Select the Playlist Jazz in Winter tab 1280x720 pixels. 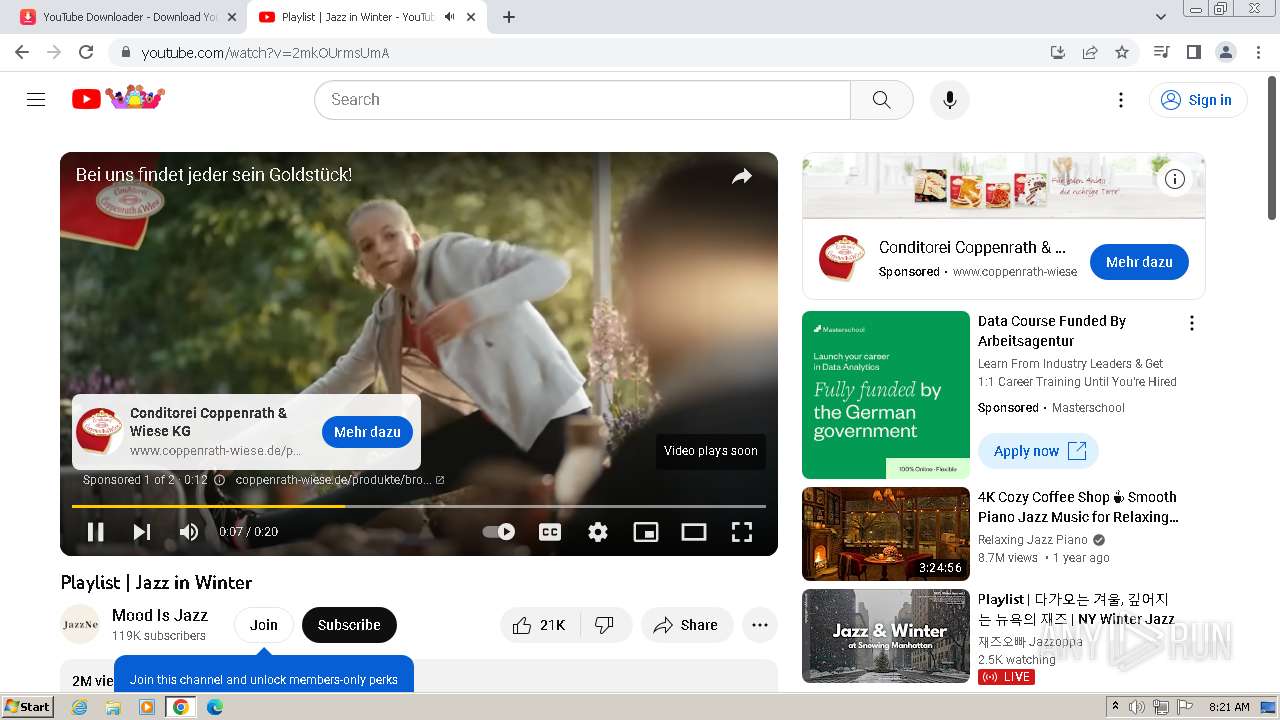point(366,17)
